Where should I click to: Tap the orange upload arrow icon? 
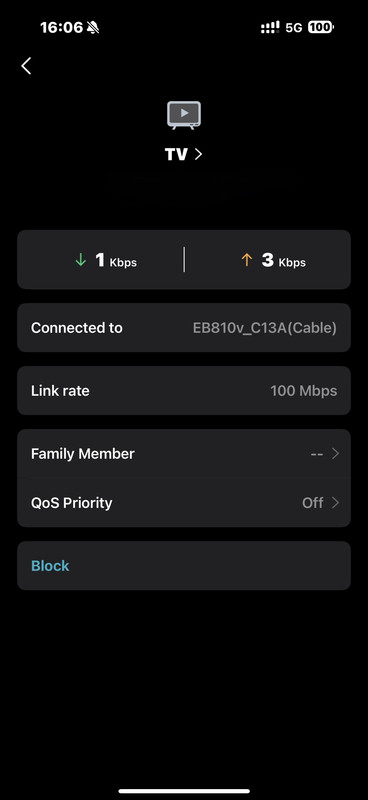coord(247,260)
